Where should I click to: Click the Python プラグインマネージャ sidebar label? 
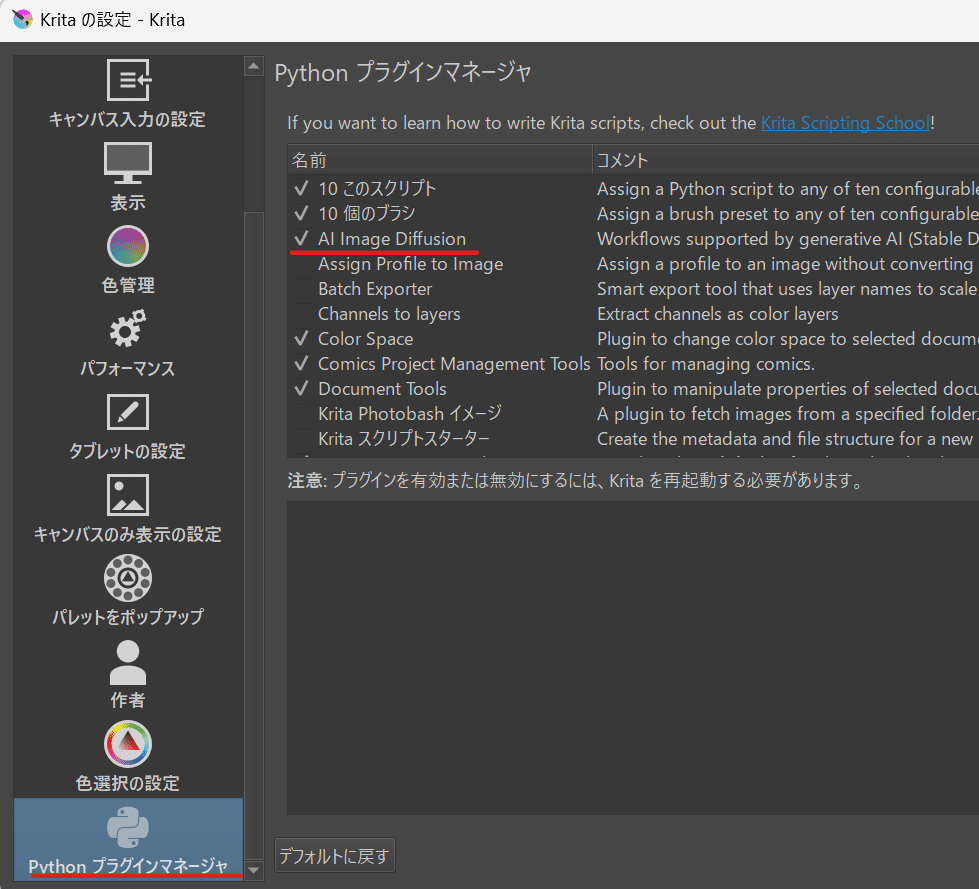pyautogui.click(x=128, y=866)
